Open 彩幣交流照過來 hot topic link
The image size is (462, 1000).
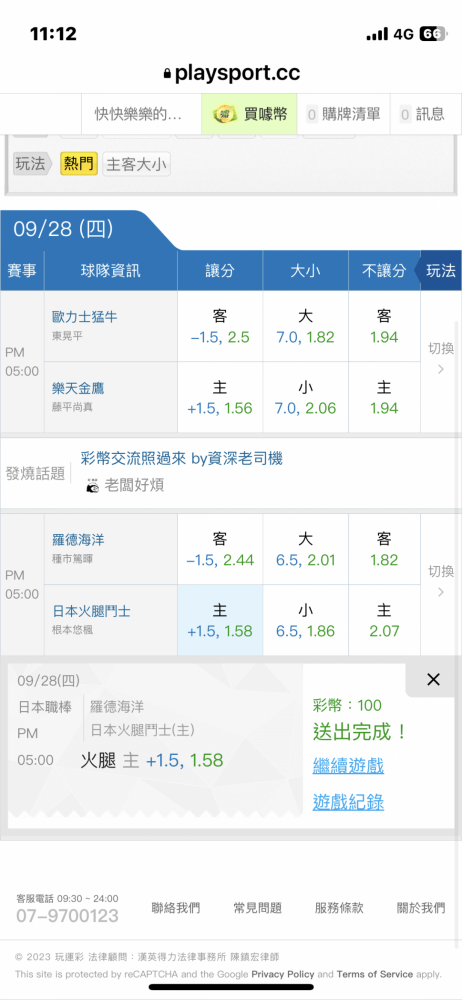point(182,458)
